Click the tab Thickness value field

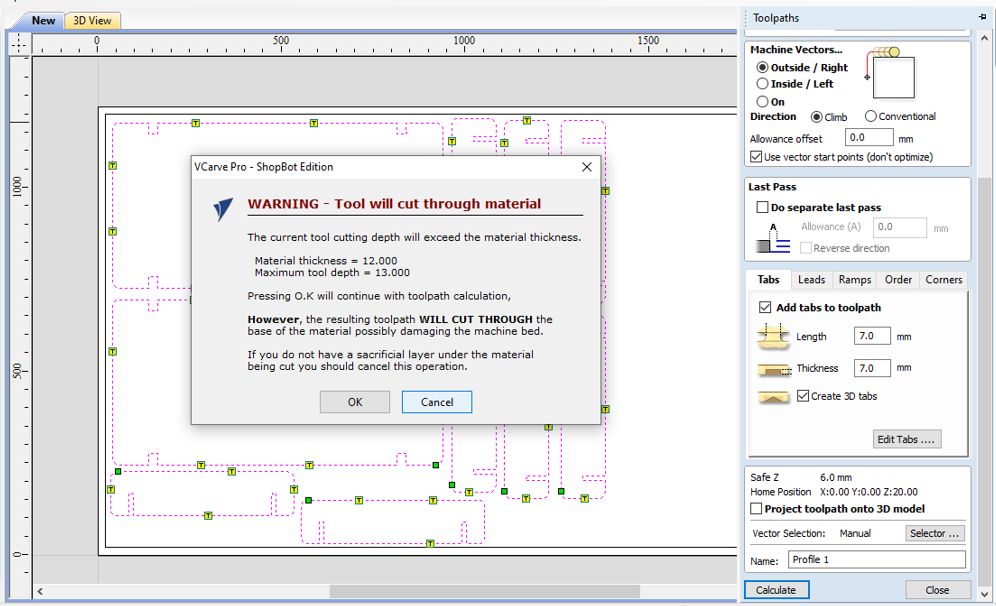pyautogui.click(x=872, y=368)
